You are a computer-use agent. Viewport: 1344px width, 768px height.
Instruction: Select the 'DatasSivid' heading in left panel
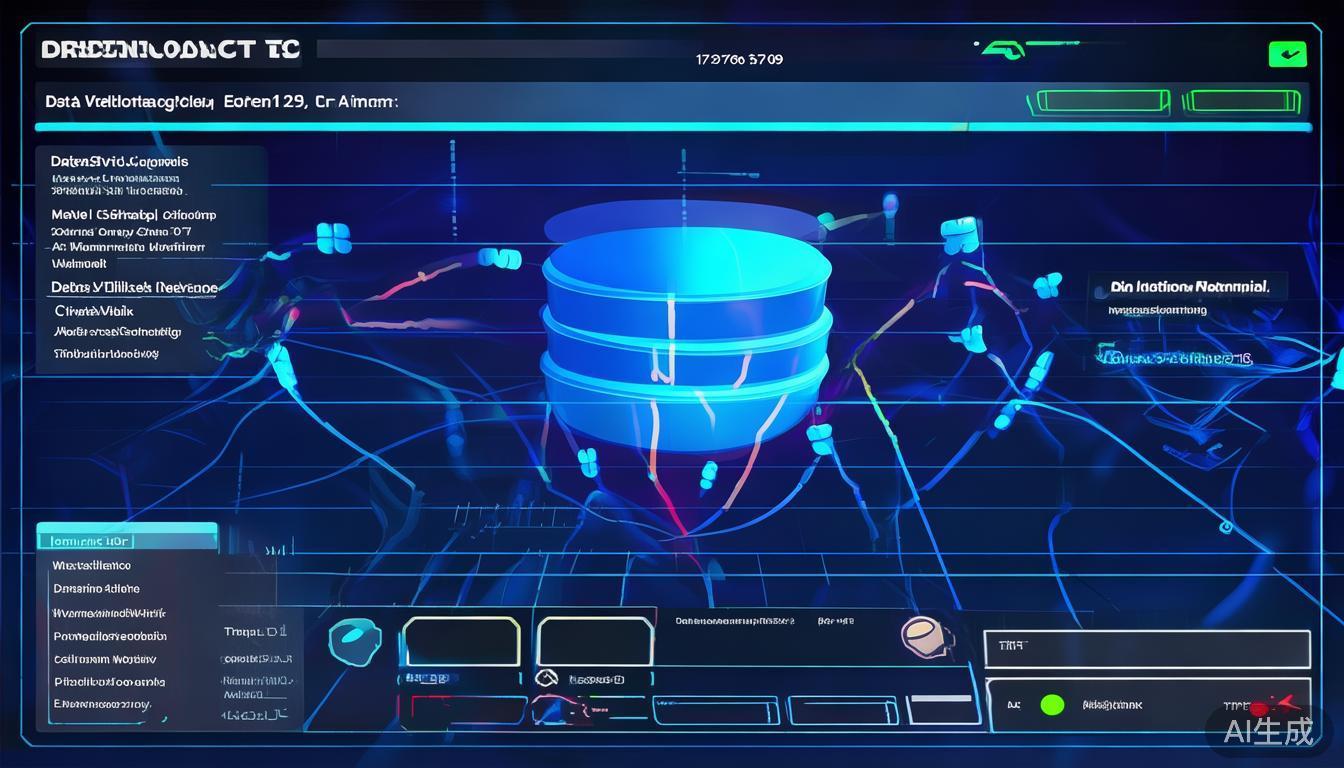pos(119,161)
